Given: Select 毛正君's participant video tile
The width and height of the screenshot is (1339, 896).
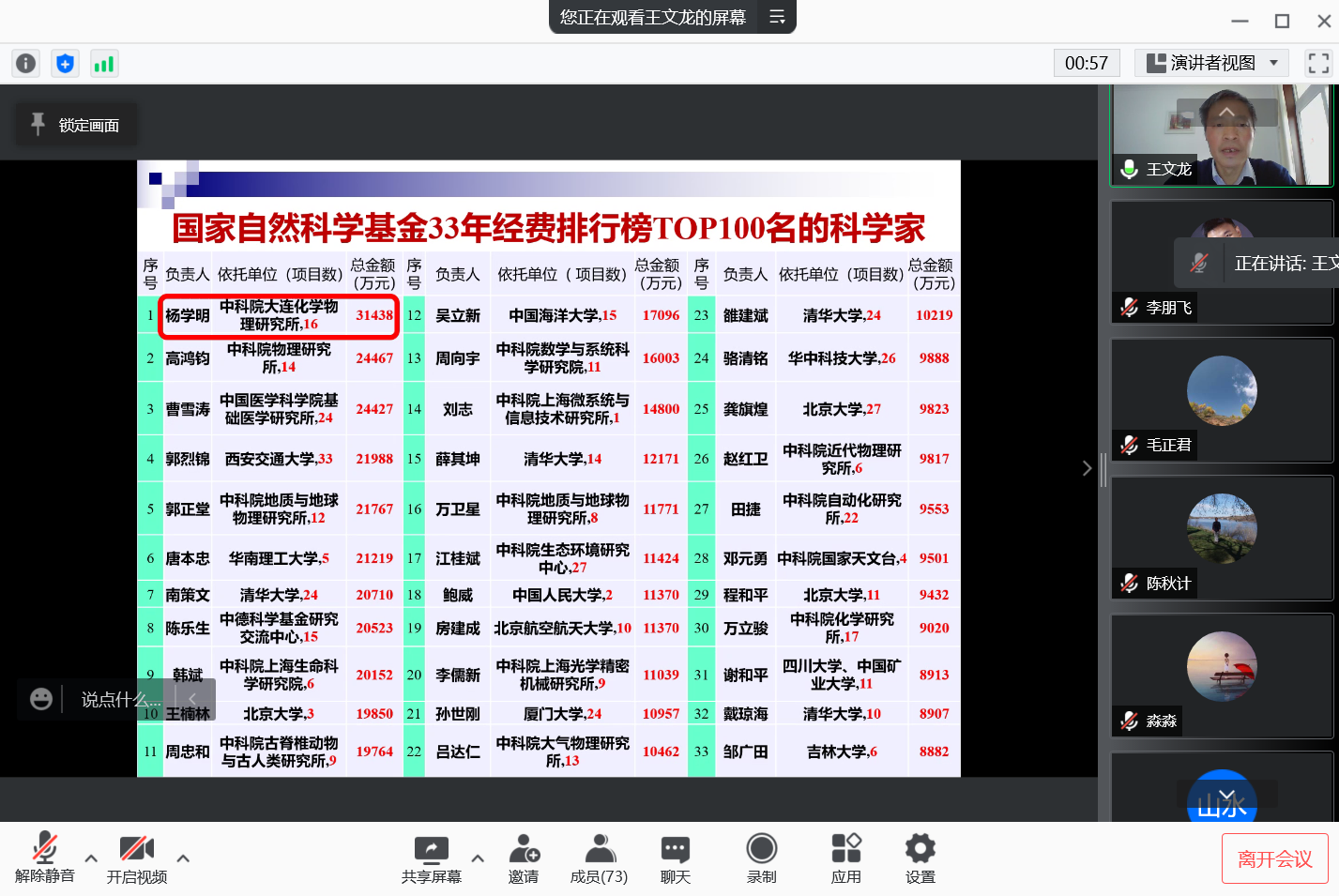Looking at the screenshot, I should (1222, 399).
